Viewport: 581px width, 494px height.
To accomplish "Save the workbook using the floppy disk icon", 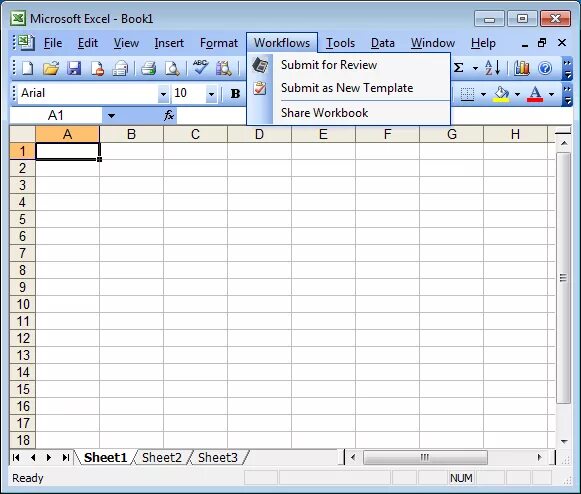I will [74, 68].
